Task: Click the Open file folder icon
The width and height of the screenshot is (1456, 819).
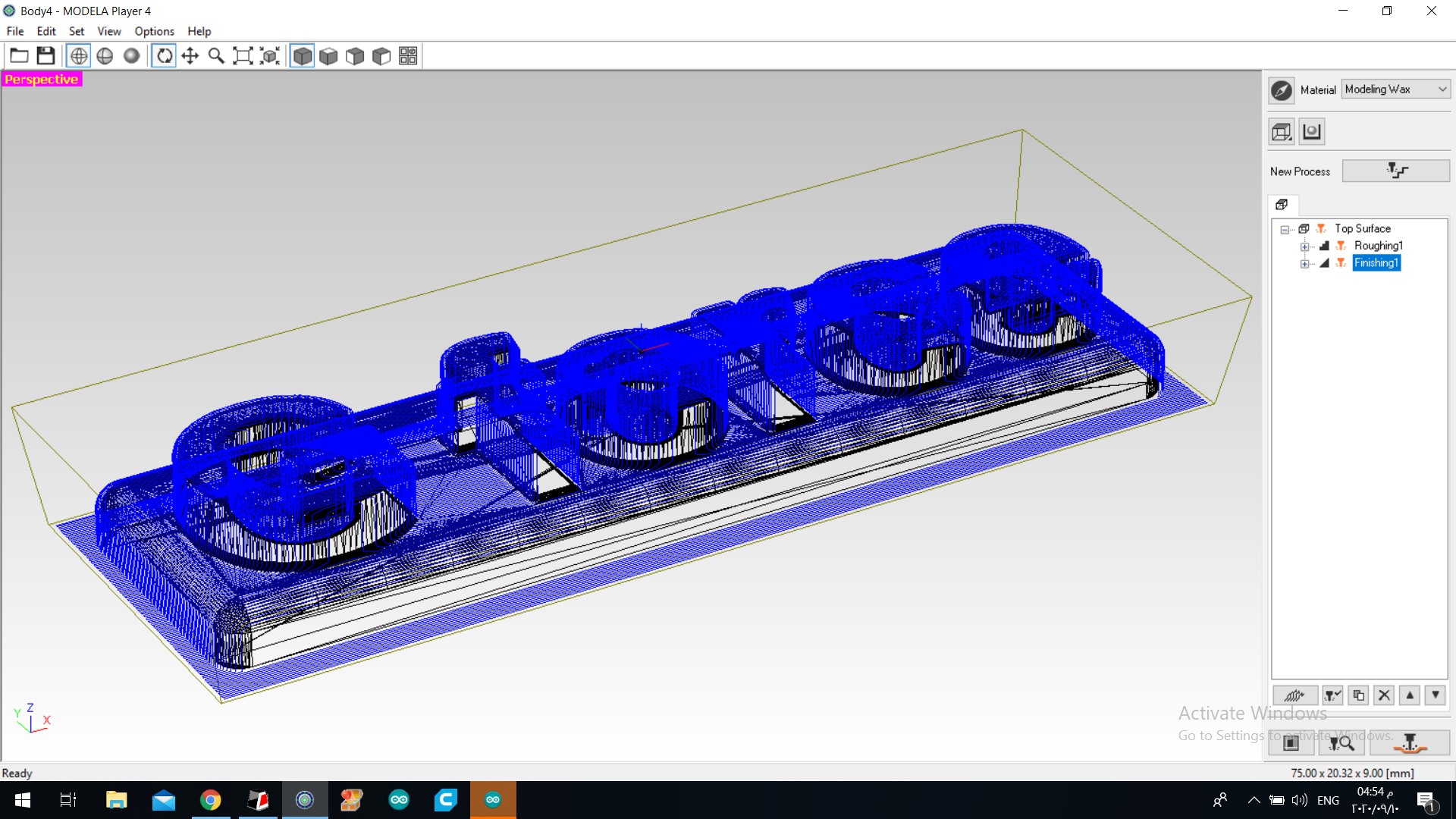Action: tap(19, 56)
